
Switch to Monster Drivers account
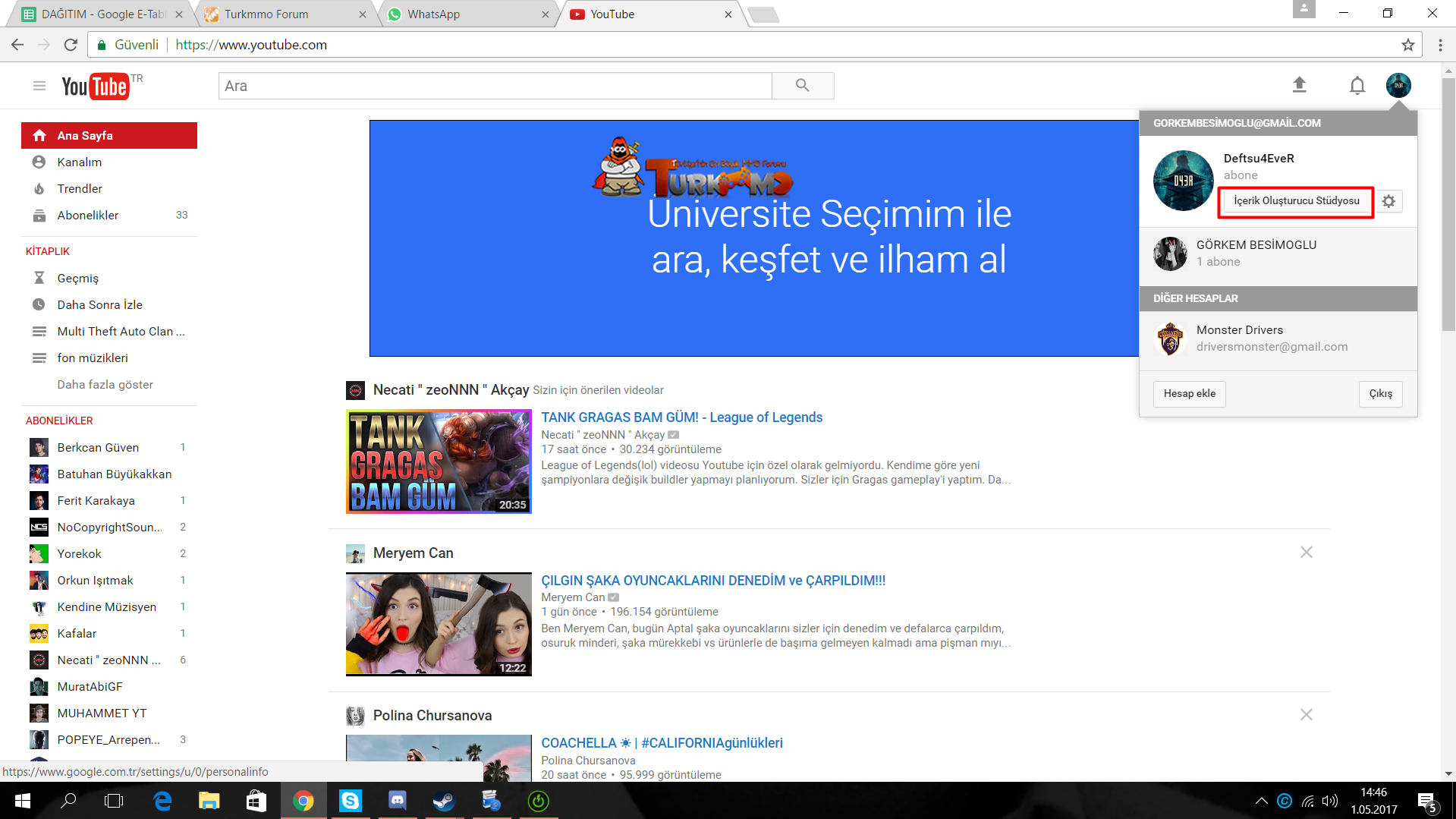point(1278,339)
